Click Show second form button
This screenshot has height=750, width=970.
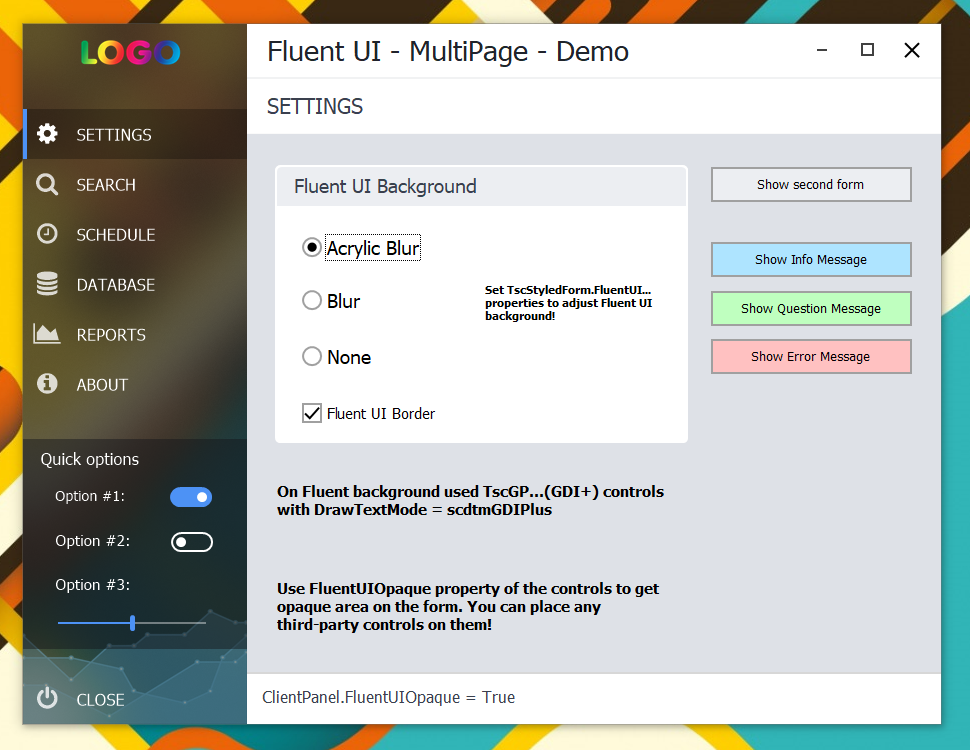pos(811,184)
